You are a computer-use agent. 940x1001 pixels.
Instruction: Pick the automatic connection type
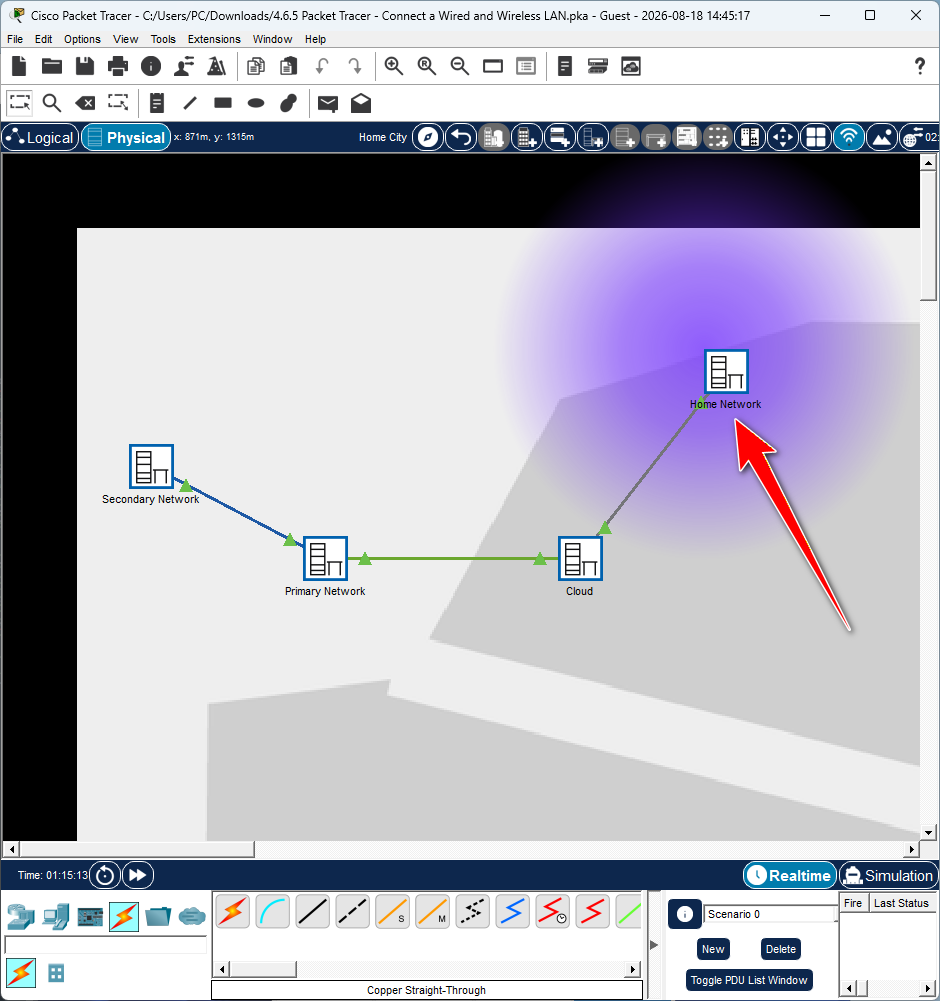[233, 911]
